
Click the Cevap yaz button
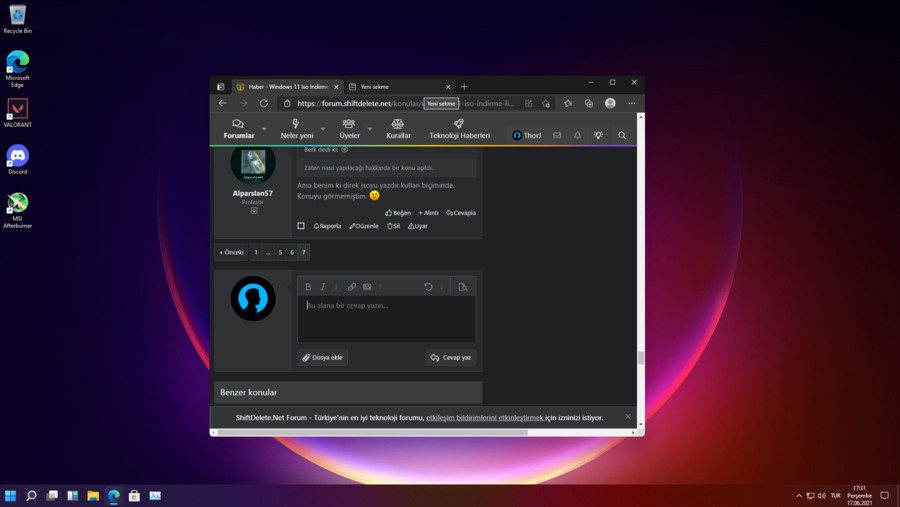(x=451, y=357)
